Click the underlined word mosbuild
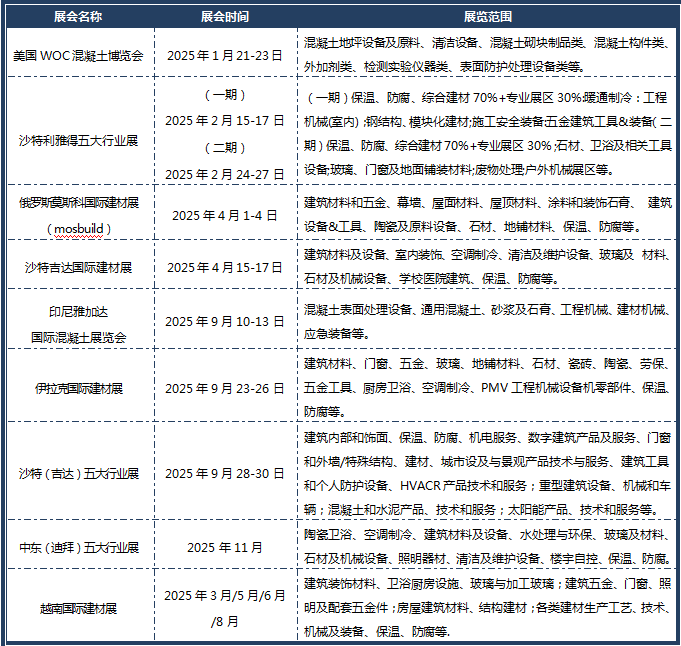This screenshot has width=681, height=646. coord(79,229)
